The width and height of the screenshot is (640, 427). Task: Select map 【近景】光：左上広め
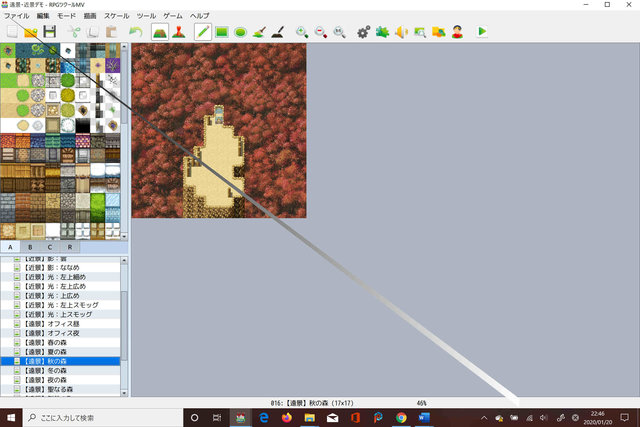(x=60, y=286)
